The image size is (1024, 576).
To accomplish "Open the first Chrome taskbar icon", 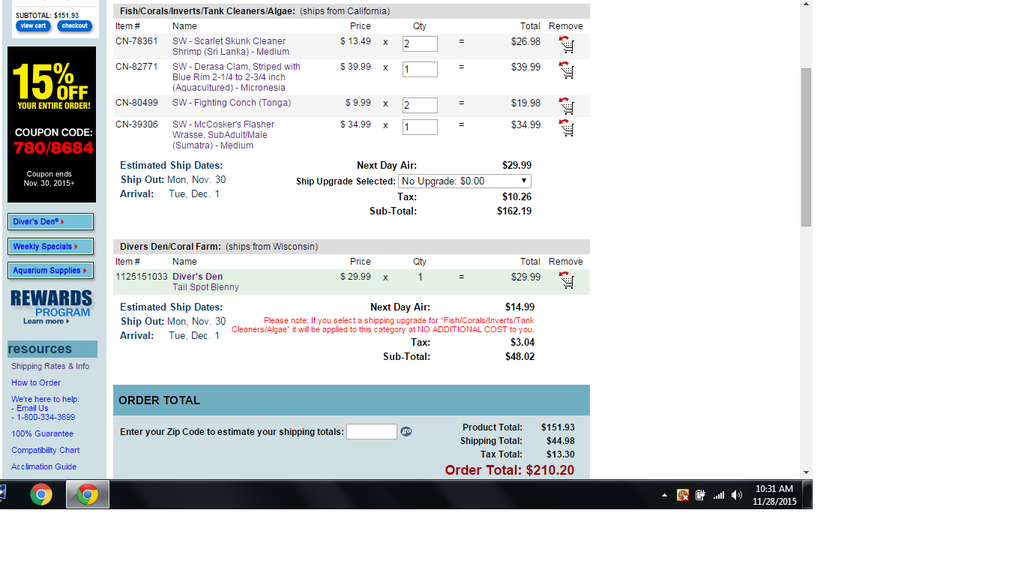I will point(41,494).
